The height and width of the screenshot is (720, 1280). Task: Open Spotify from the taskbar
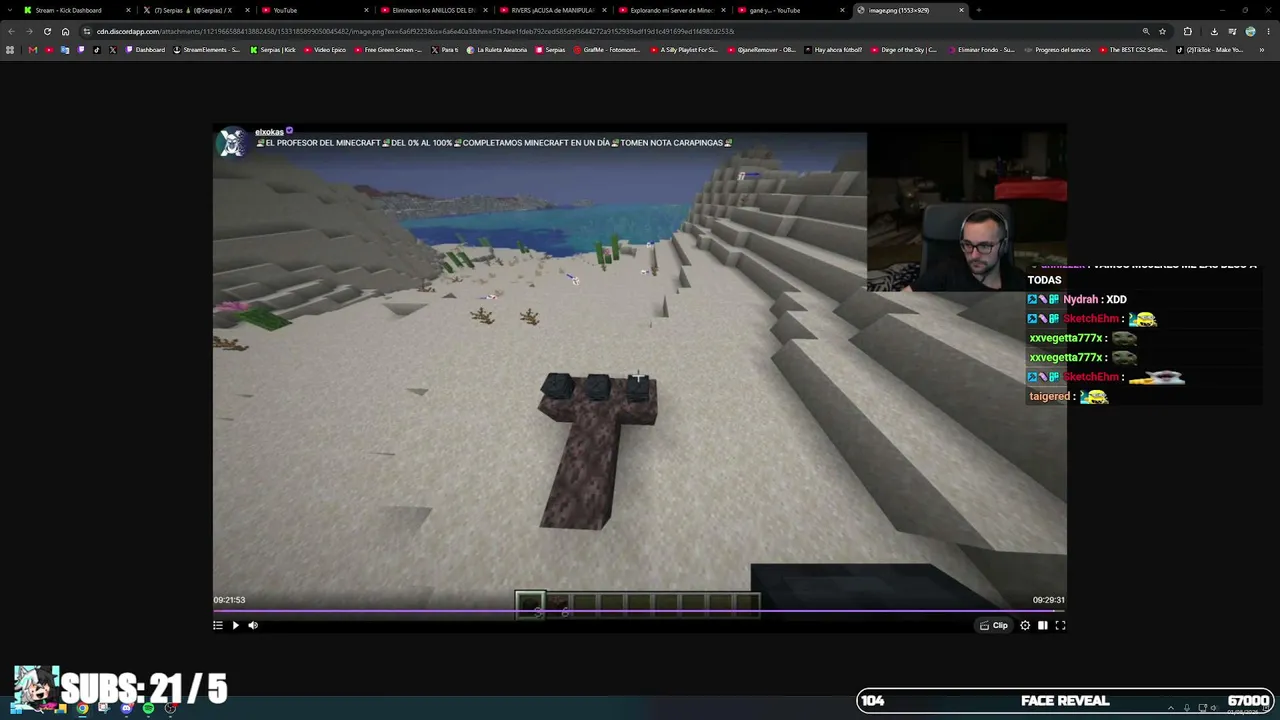click(x=148, y=709)
